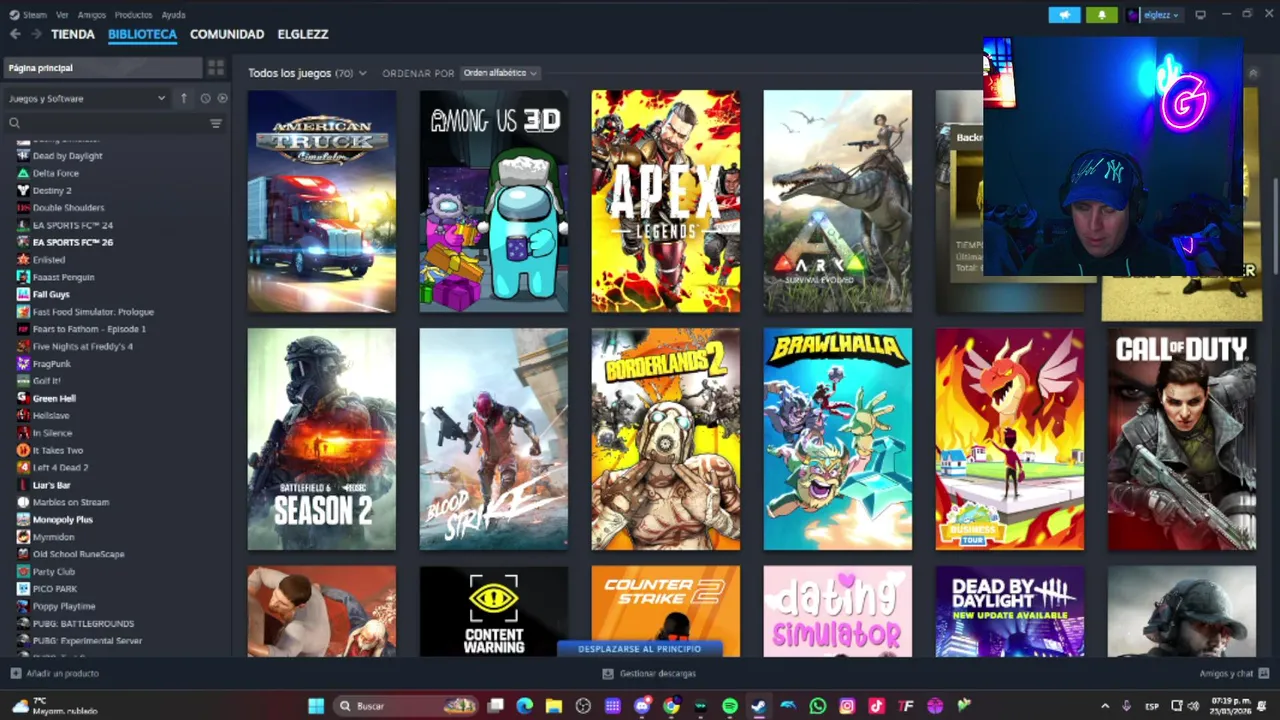Open the ELGLEZZ profile tab
1280x720 pixels.
point(303,34)
